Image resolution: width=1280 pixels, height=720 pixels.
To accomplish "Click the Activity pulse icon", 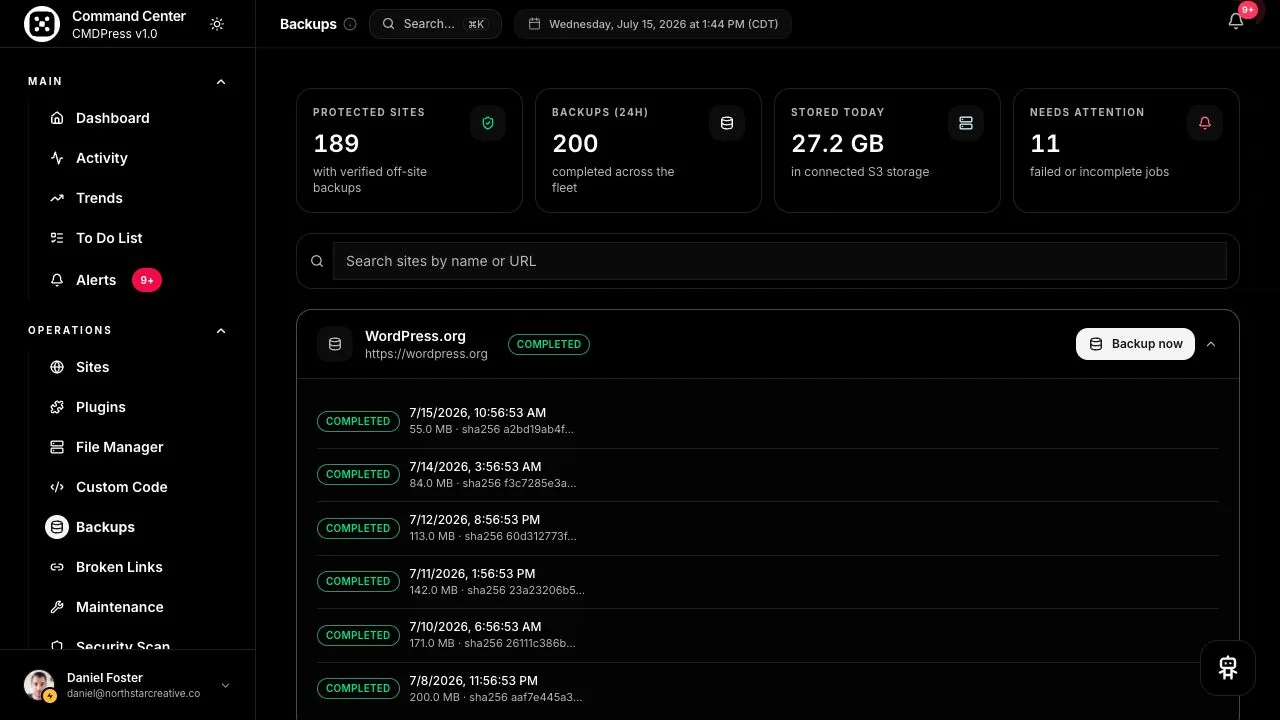I will pos(57,158).
